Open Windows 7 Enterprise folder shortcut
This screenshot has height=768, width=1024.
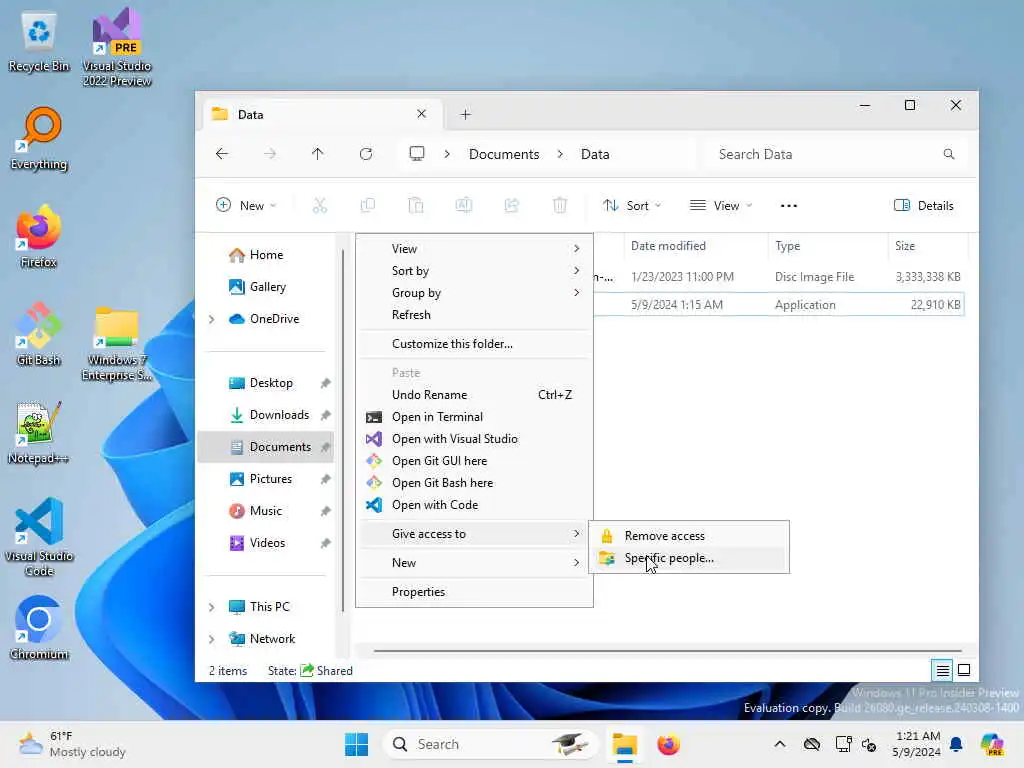coord(117,344)
